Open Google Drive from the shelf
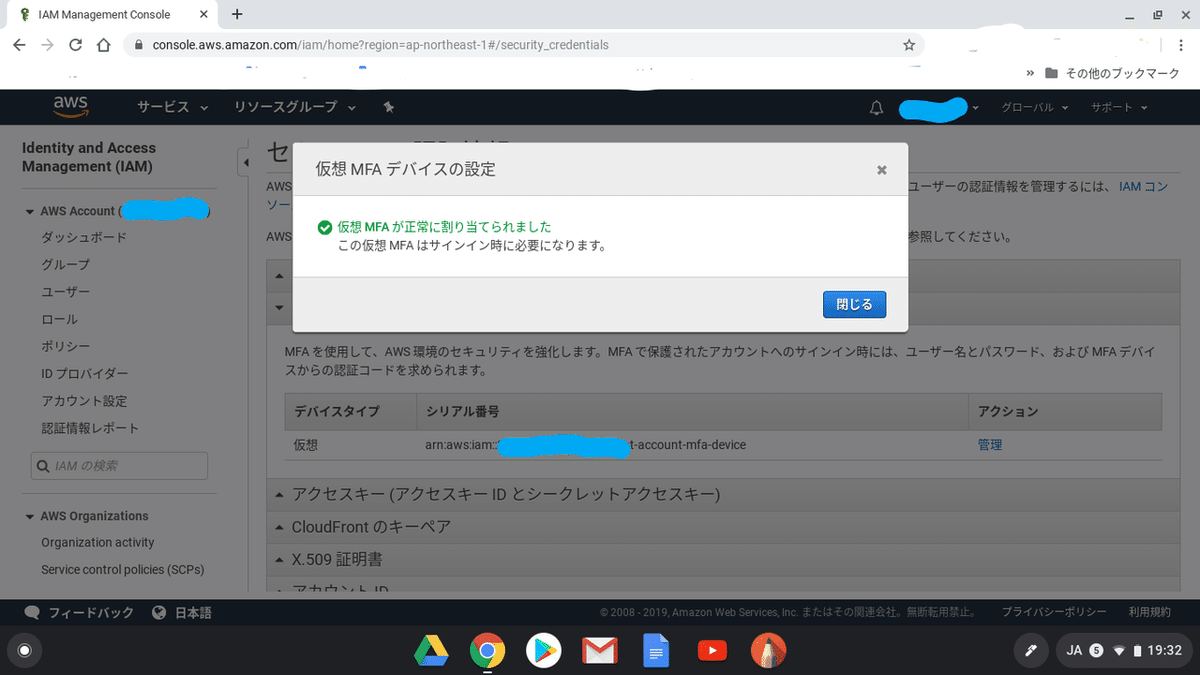Viewport: 1200px width, 675px height. 430,651
